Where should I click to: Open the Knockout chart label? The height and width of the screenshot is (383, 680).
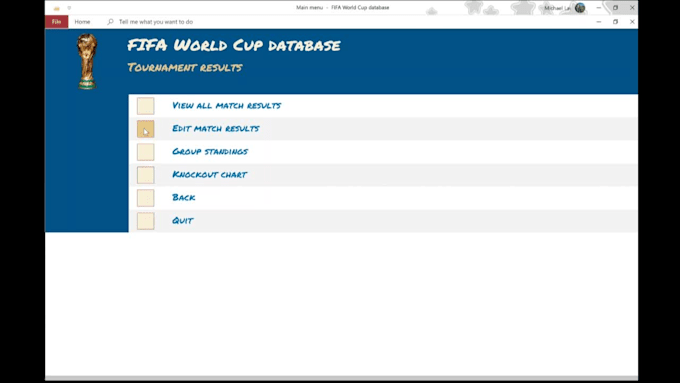tap(209, 174)
